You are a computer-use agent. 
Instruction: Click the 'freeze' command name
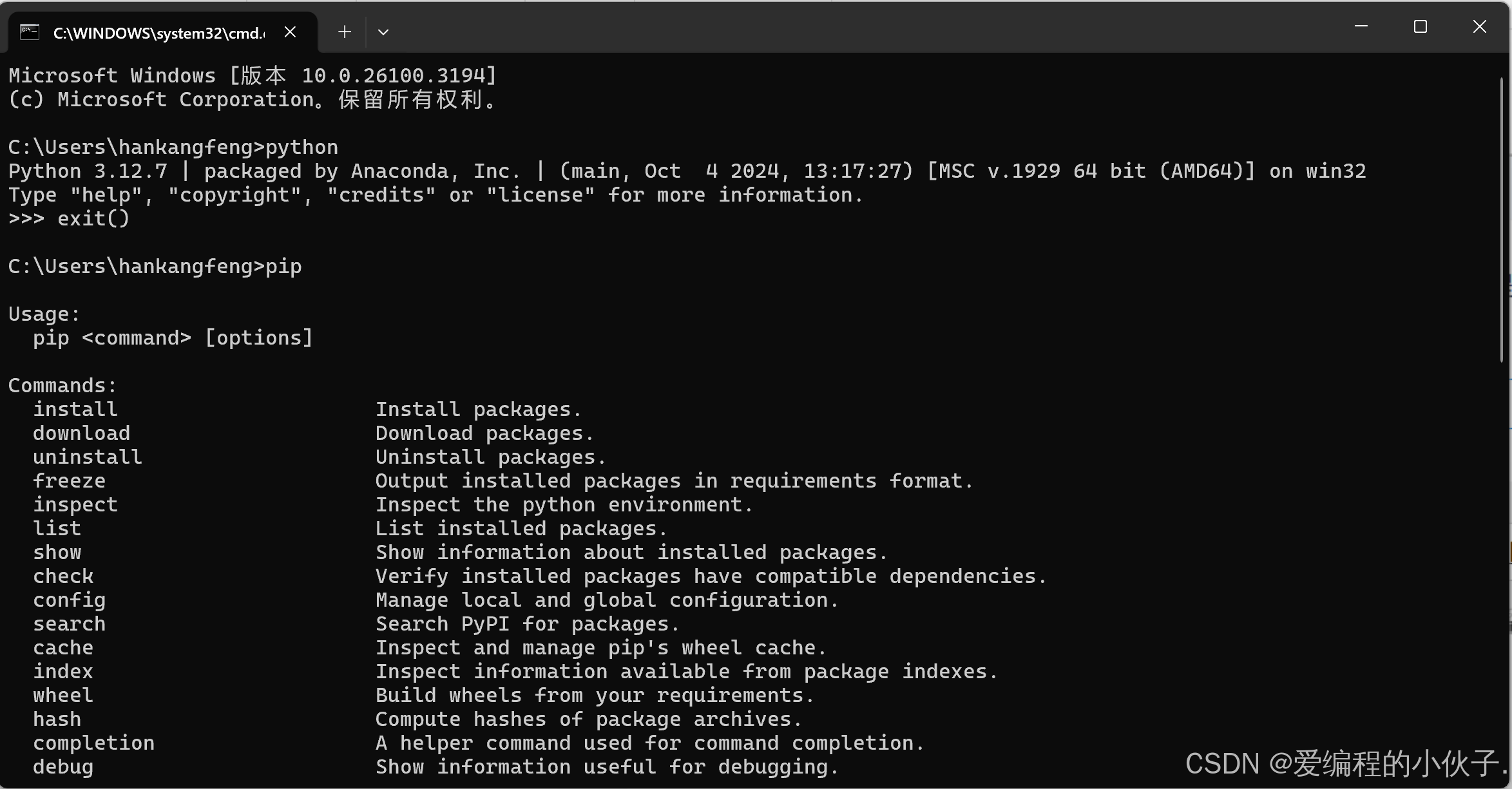point(69,481)
